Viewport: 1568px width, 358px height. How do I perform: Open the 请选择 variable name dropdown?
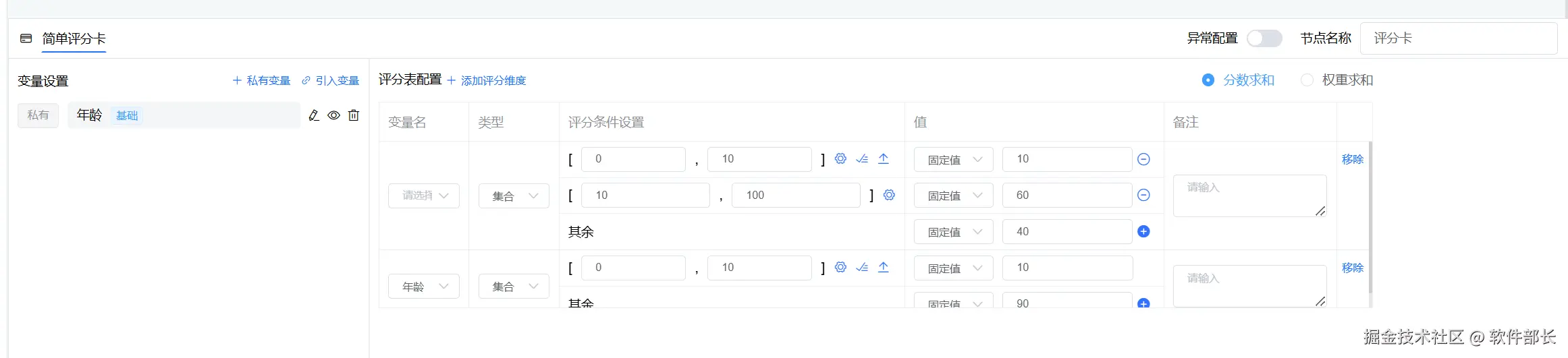[424, 196]
